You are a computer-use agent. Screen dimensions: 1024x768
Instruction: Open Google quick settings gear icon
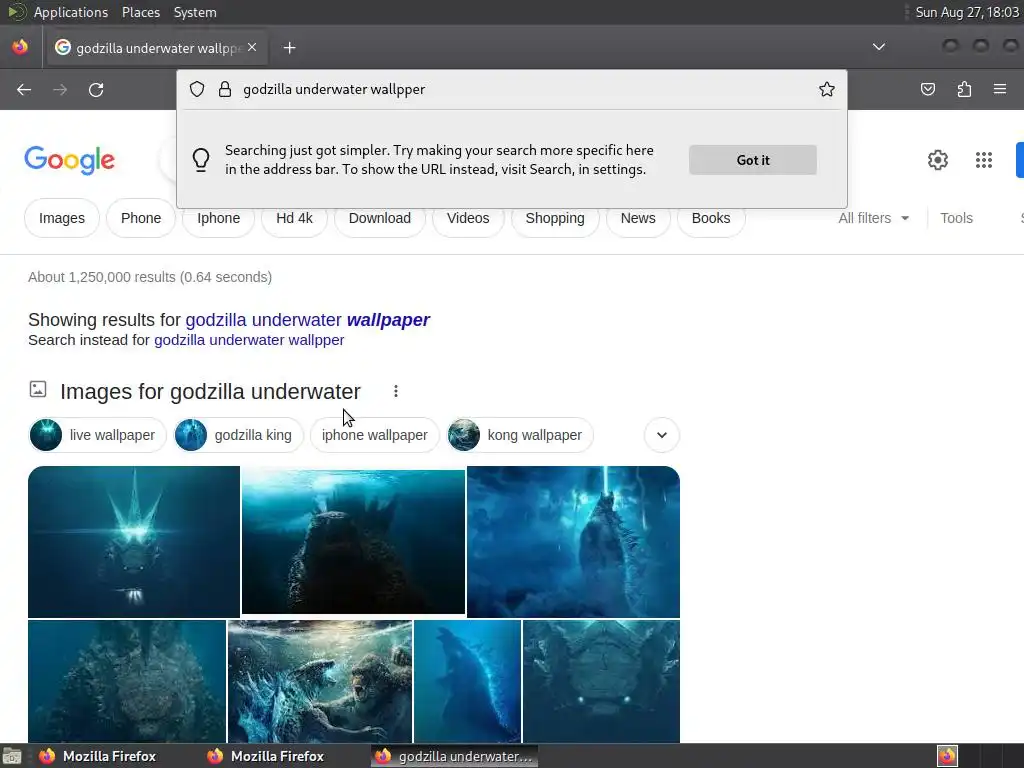938,160
